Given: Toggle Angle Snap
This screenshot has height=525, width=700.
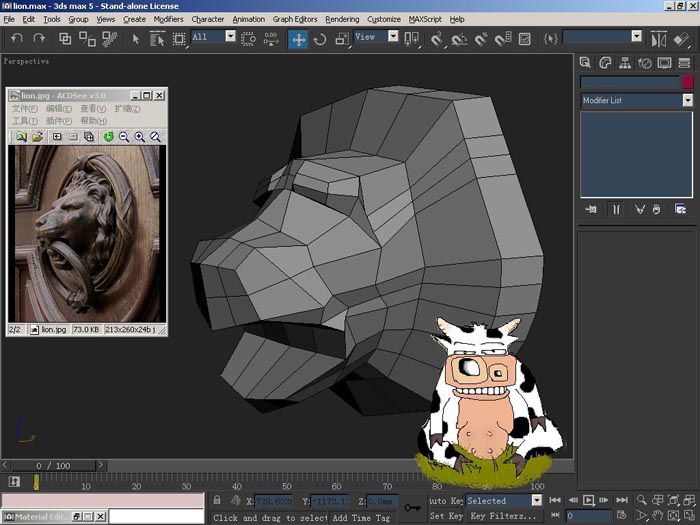Looking at the screenshot, I should pyautogui.click(x=458, y=39).
